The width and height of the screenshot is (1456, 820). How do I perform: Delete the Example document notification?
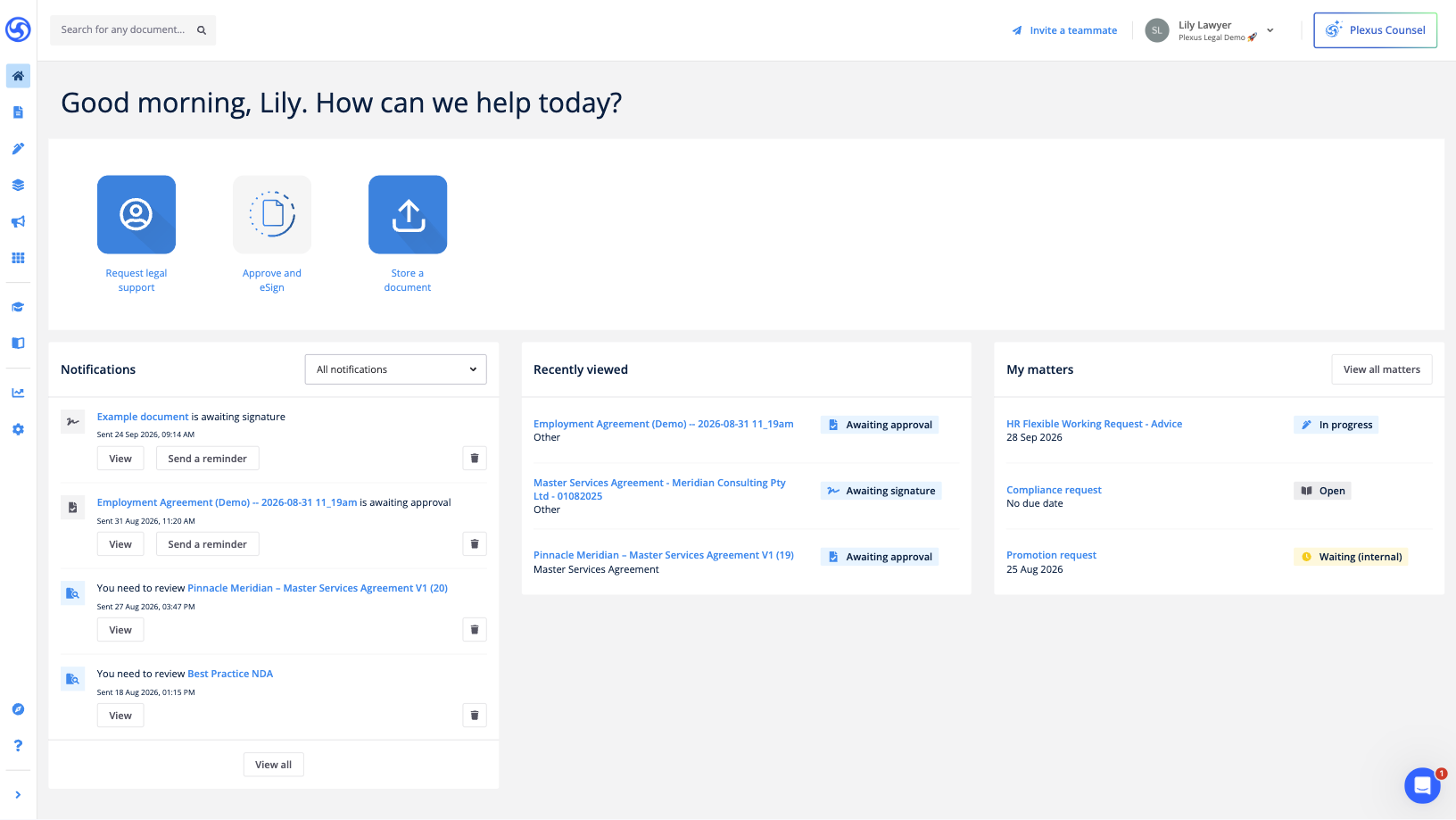pos(475,459)
